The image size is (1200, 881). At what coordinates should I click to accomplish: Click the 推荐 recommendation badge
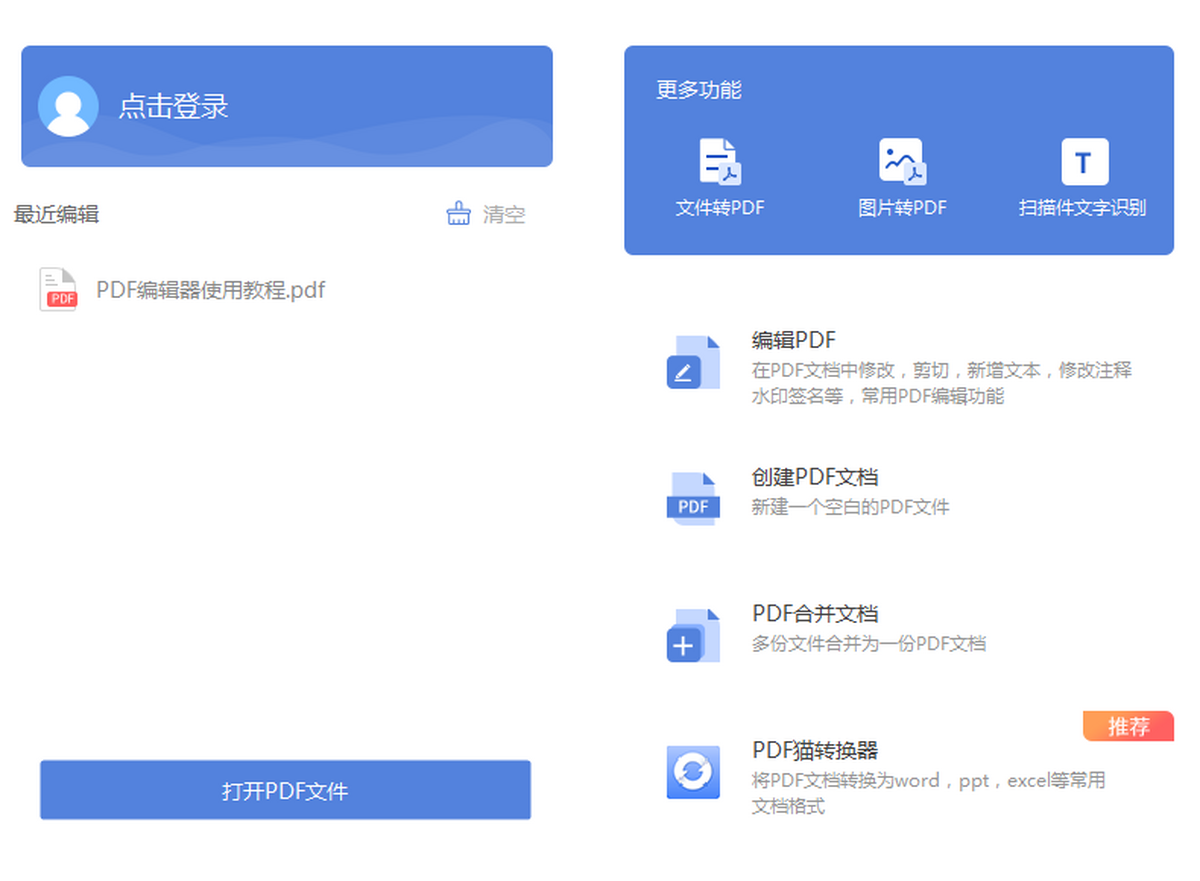[1128, 727]
